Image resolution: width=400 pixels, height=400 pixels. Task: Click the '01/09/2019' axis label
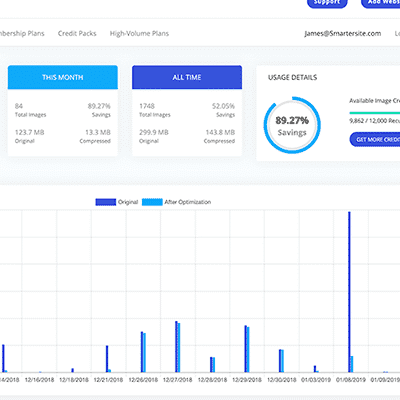tap(385, 380)
